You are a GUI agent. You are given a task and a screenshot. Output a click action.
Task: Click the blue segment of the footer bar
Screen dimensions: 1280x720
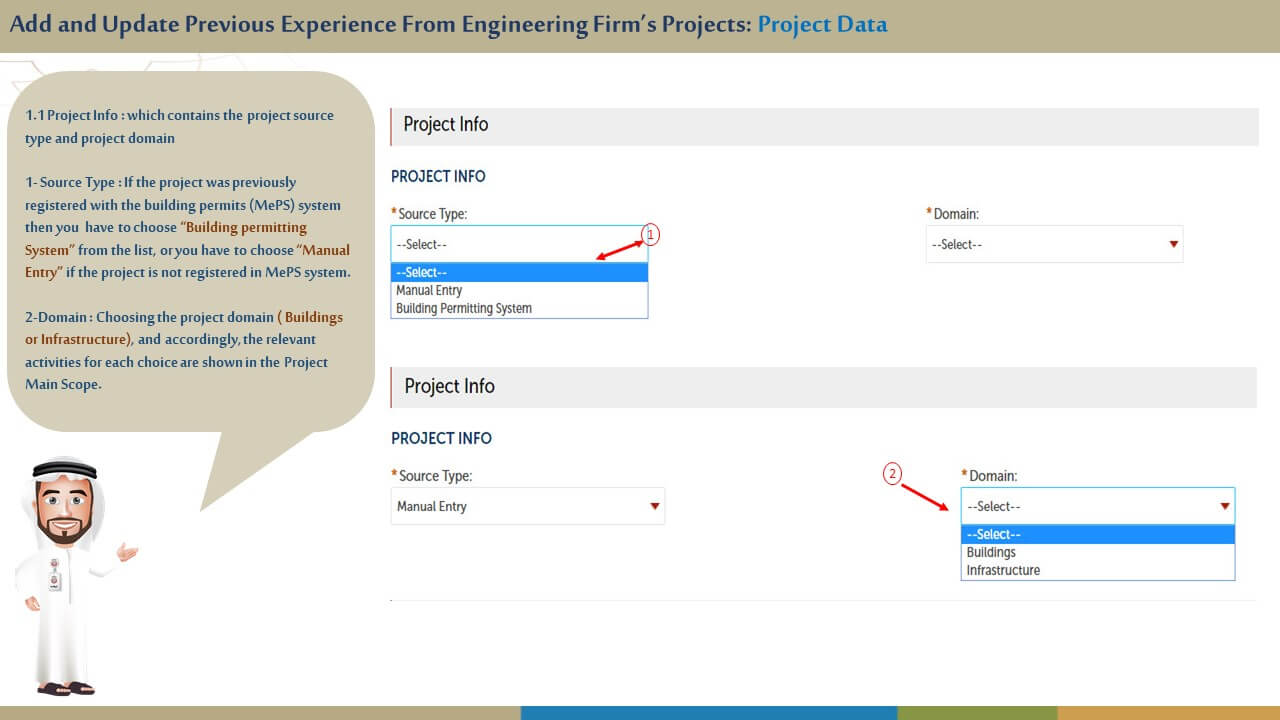[708, 713]
